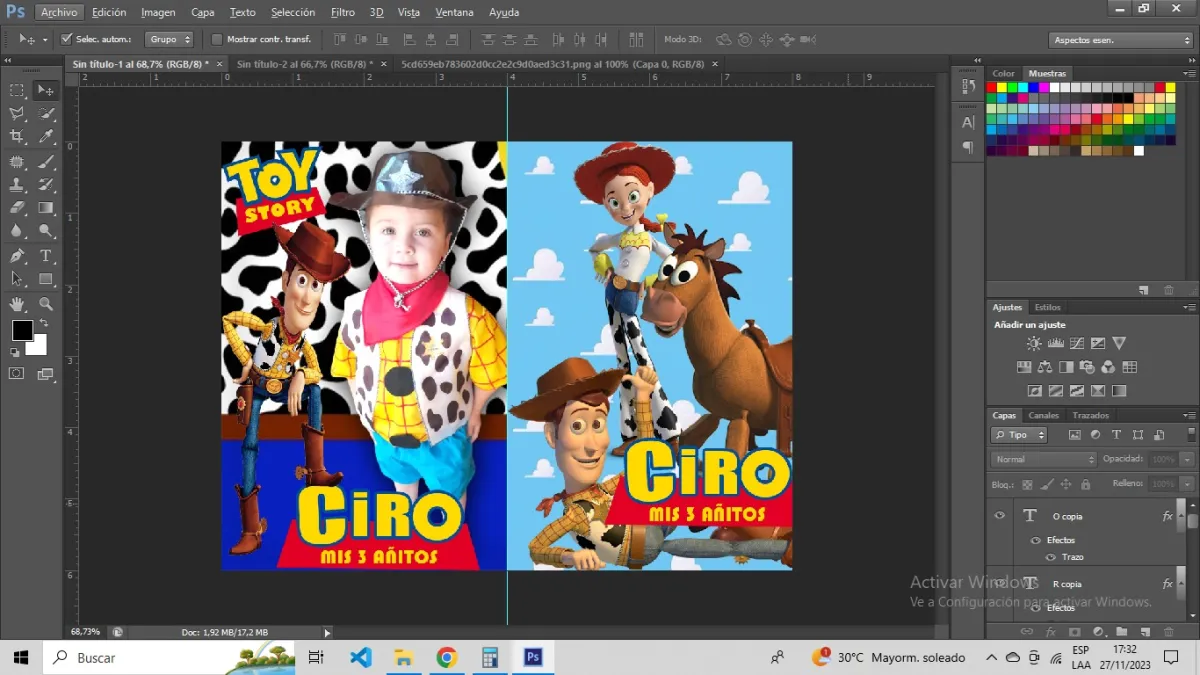Add layer mask button
1200x675 pixels.
(1075, 632)
